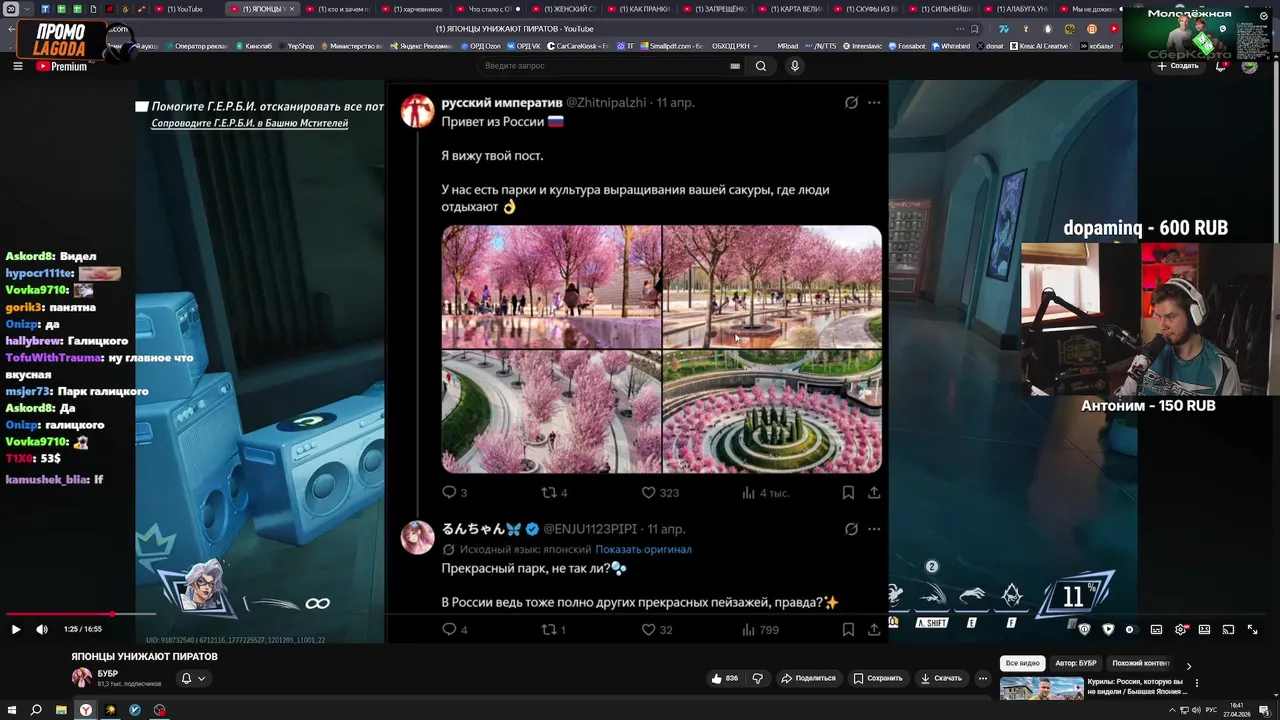
Task: Cast video with the Cast icon
Action: tap(1228, 629)
